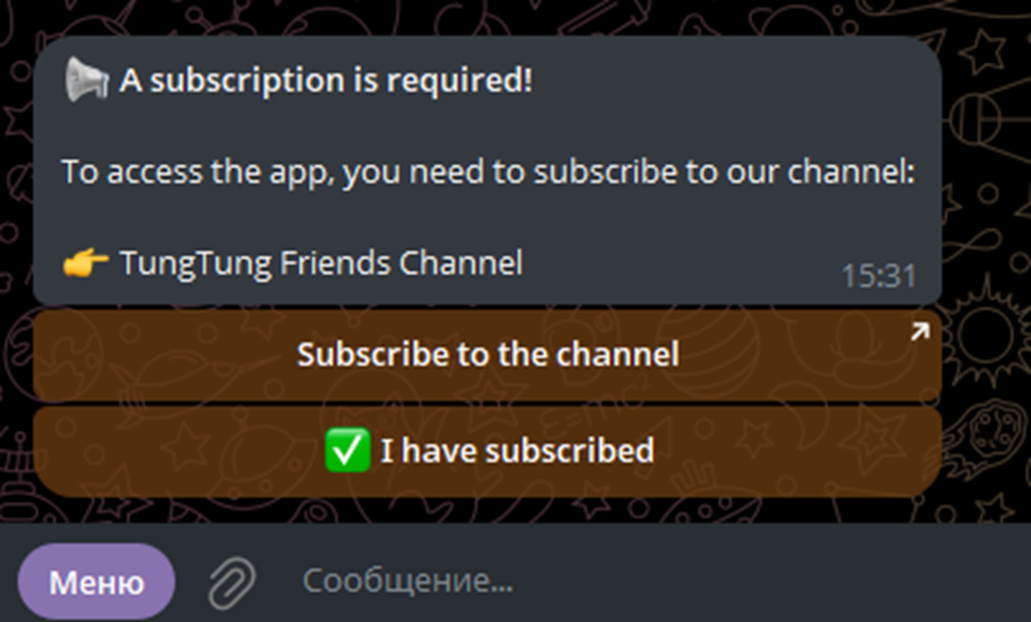This screenshot has width=1031, height=622.
Task: Click the A subscription is required heading
Action: pos(325,80)
